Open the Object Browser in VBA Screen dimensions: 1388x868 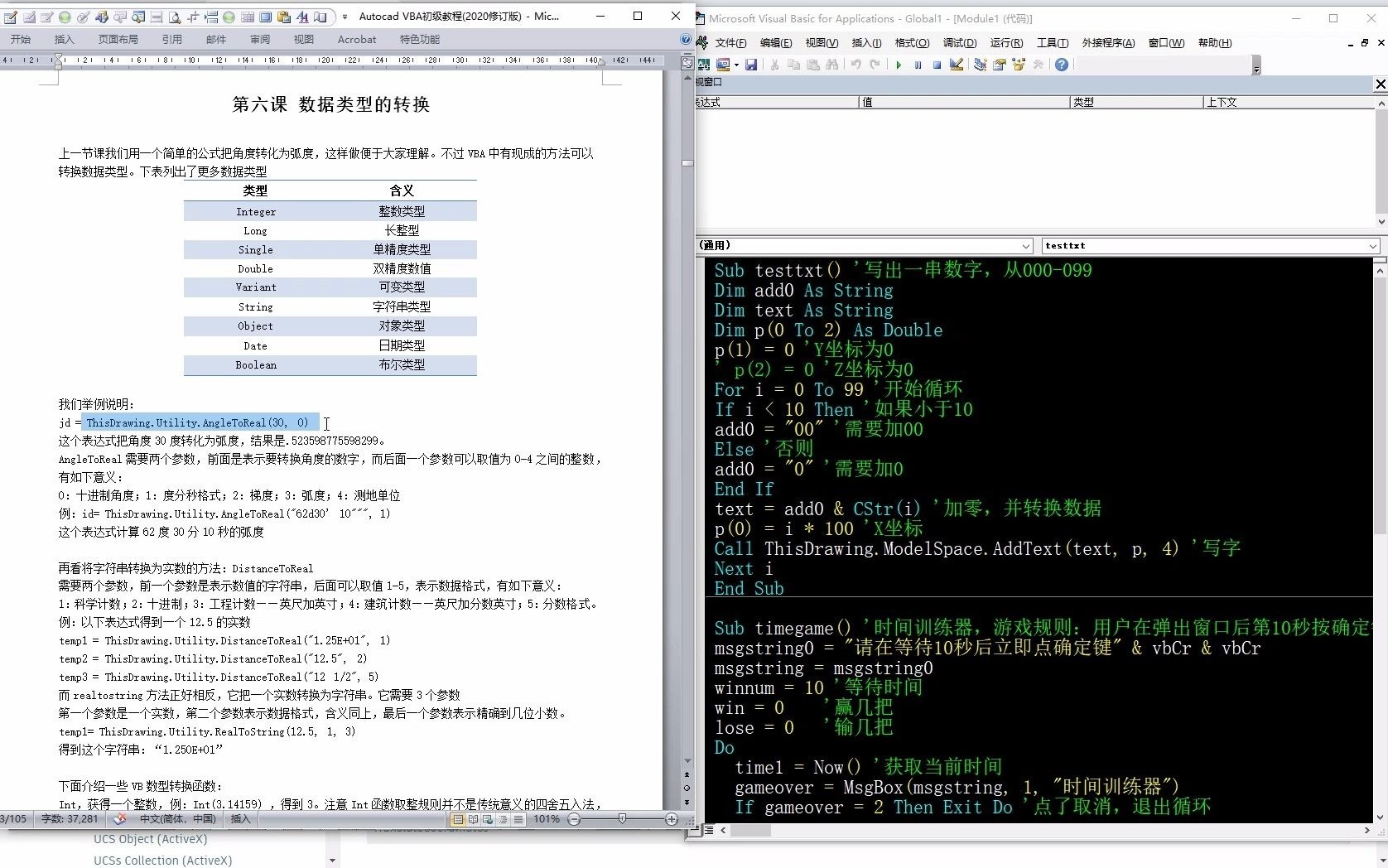(x=1019, y=65)
